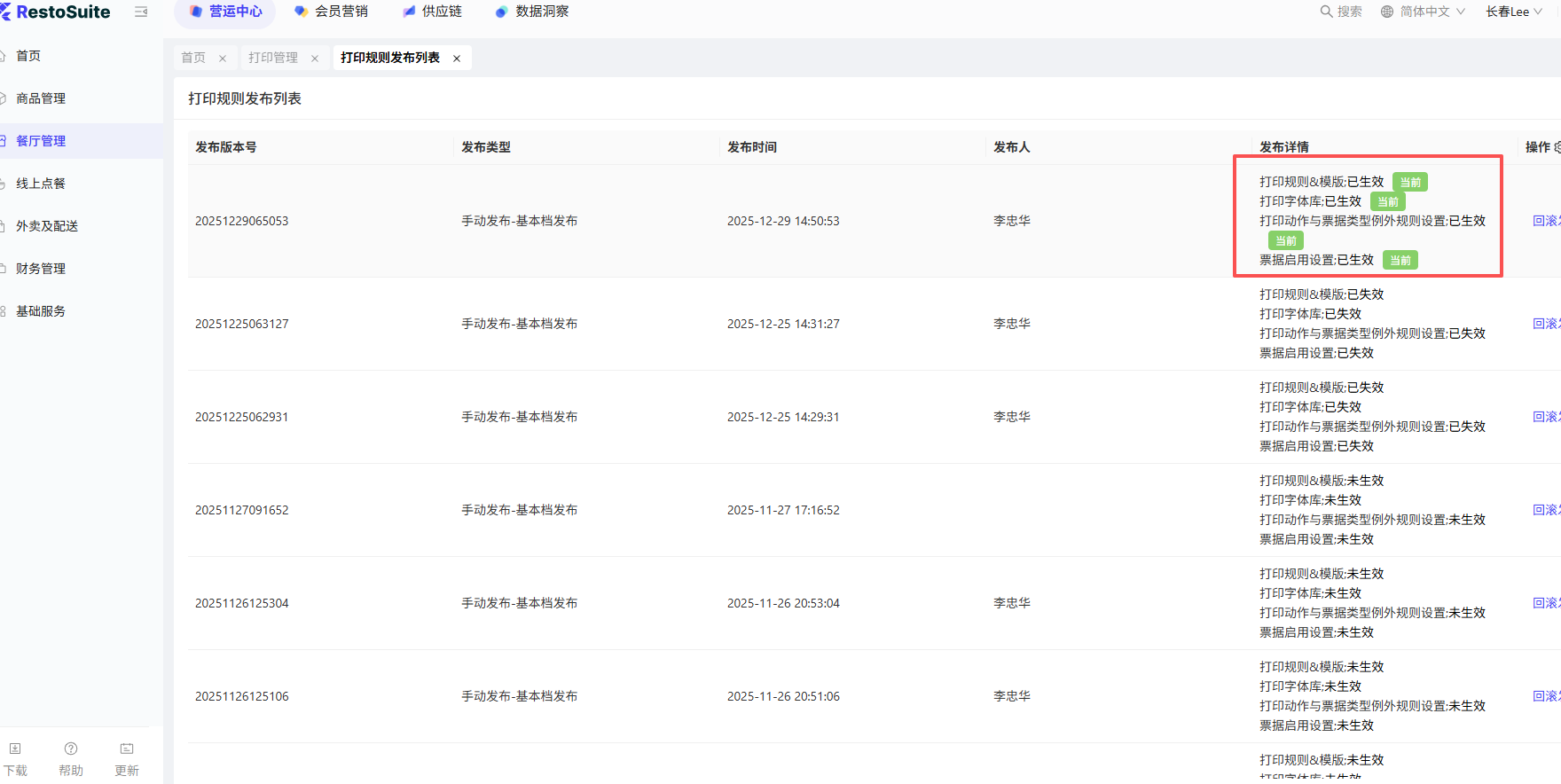Viewport: 1561px width, 784px height.
Task: Open the 简体中文 language dropdown
Action: (1424, 12)
